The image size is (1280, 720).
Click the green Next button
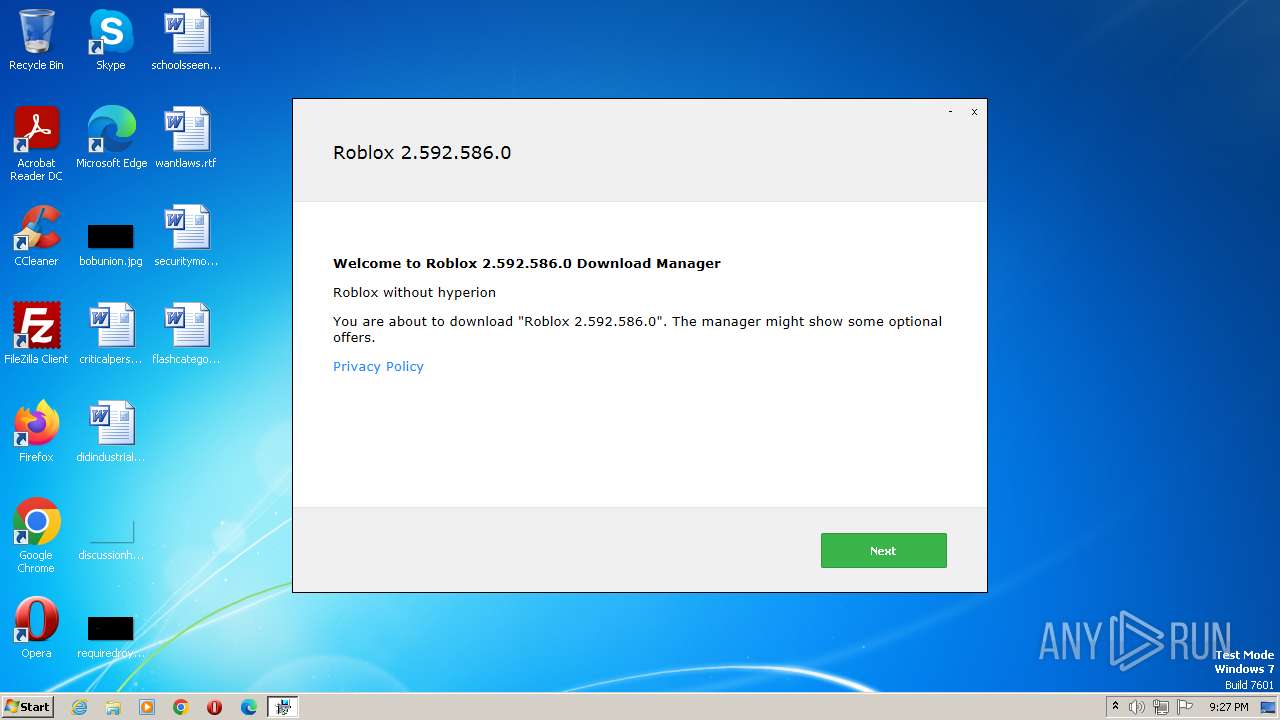[883, 551]
